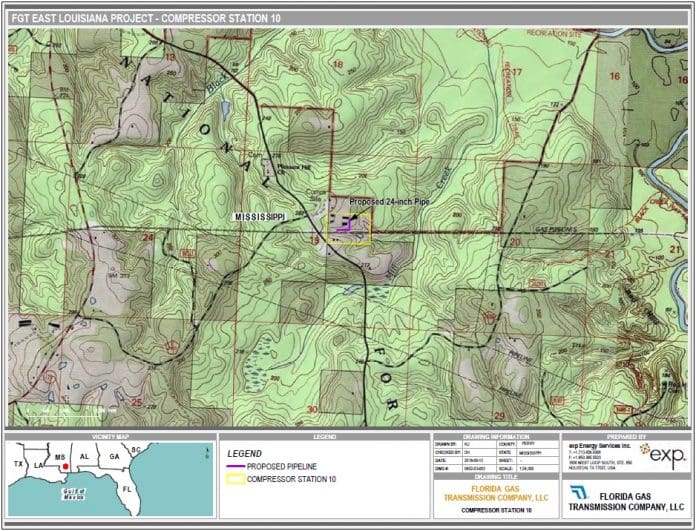Click the 'Proposed 24-inch Pipe' annotation

tap(389, 202)
